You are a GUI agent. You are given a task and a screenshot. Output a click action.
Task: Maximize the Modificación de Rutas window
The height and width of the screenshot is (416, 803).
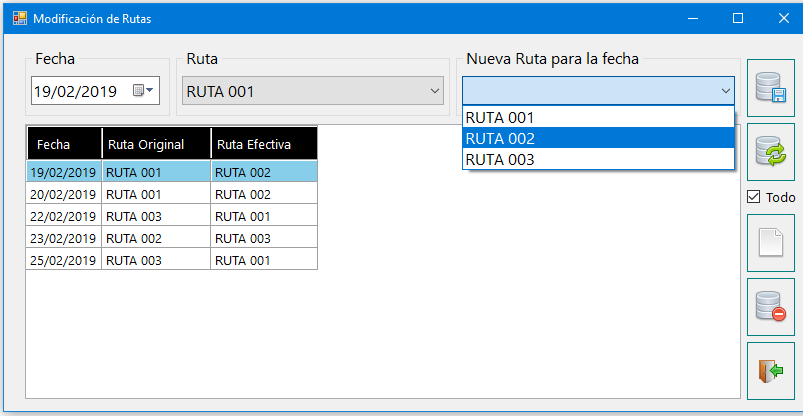[738, 19]
